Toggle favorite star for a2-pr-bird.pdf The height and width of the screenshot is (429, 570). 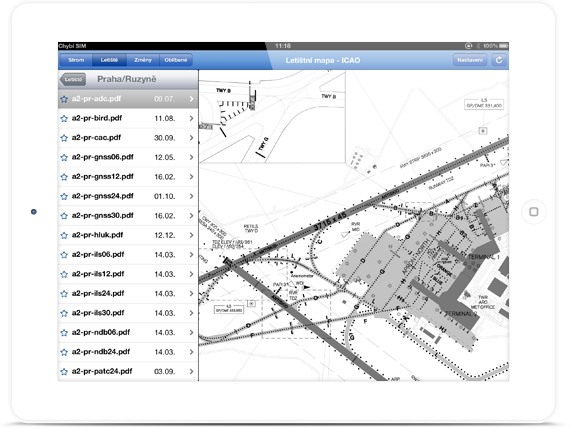coord(64,119)
